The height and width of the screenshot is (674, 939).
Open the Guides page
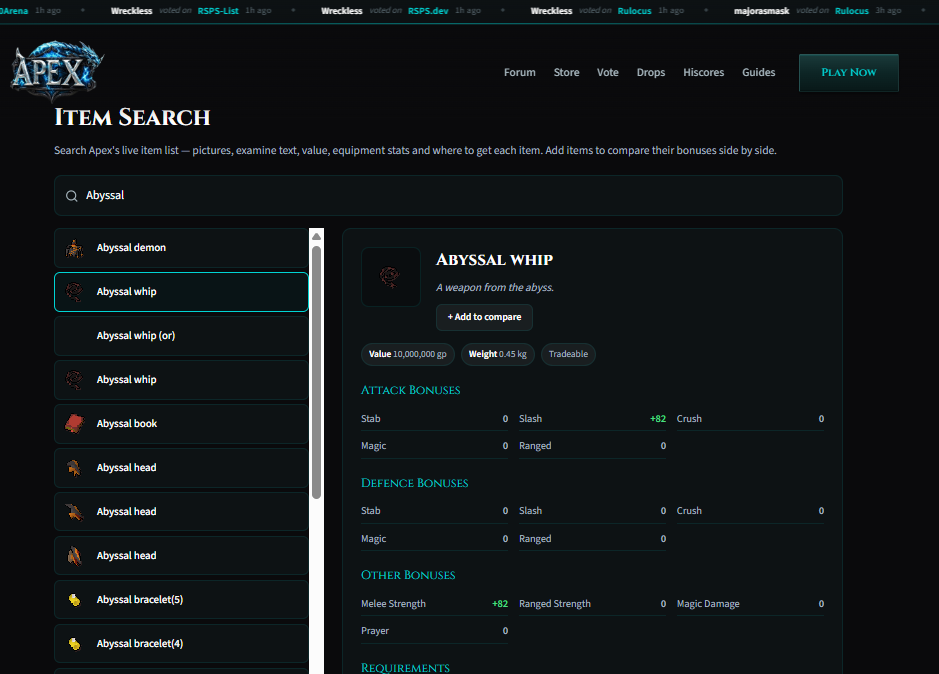(x=759, y=72)
